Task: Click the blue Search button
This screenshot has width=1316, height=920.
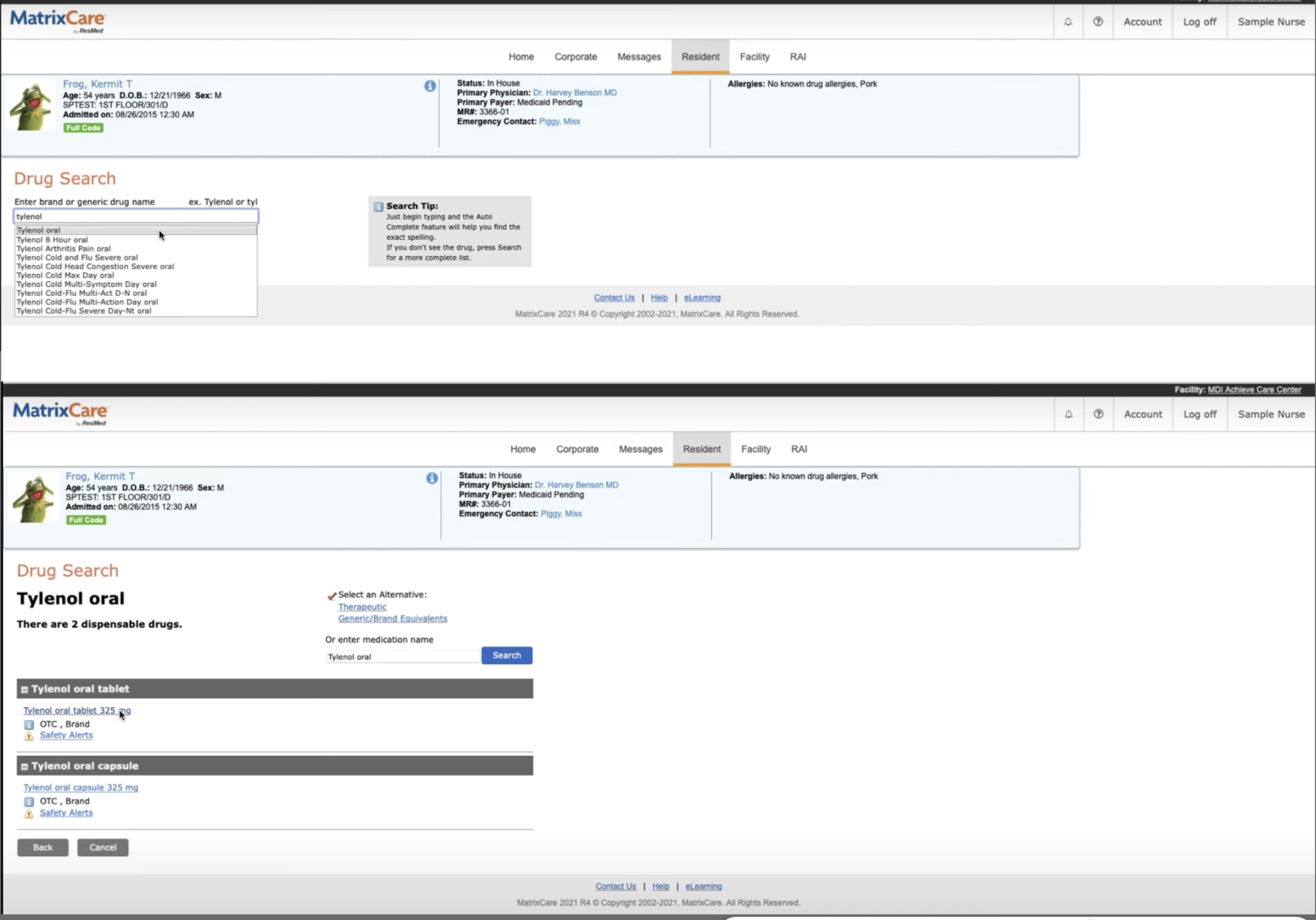Action: (x=506, y=656)
